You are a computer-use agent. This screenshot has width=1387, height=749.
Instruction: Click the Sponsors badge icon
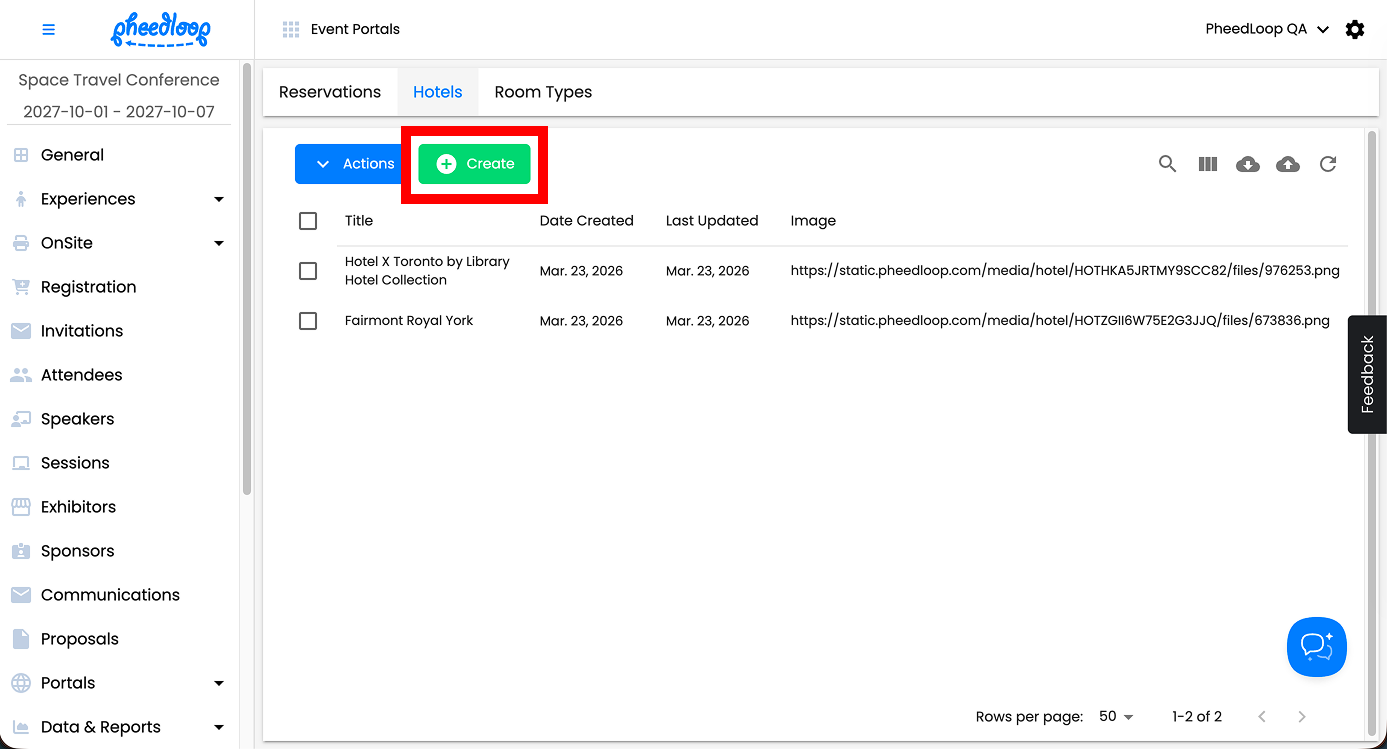(x=20, y=551)
